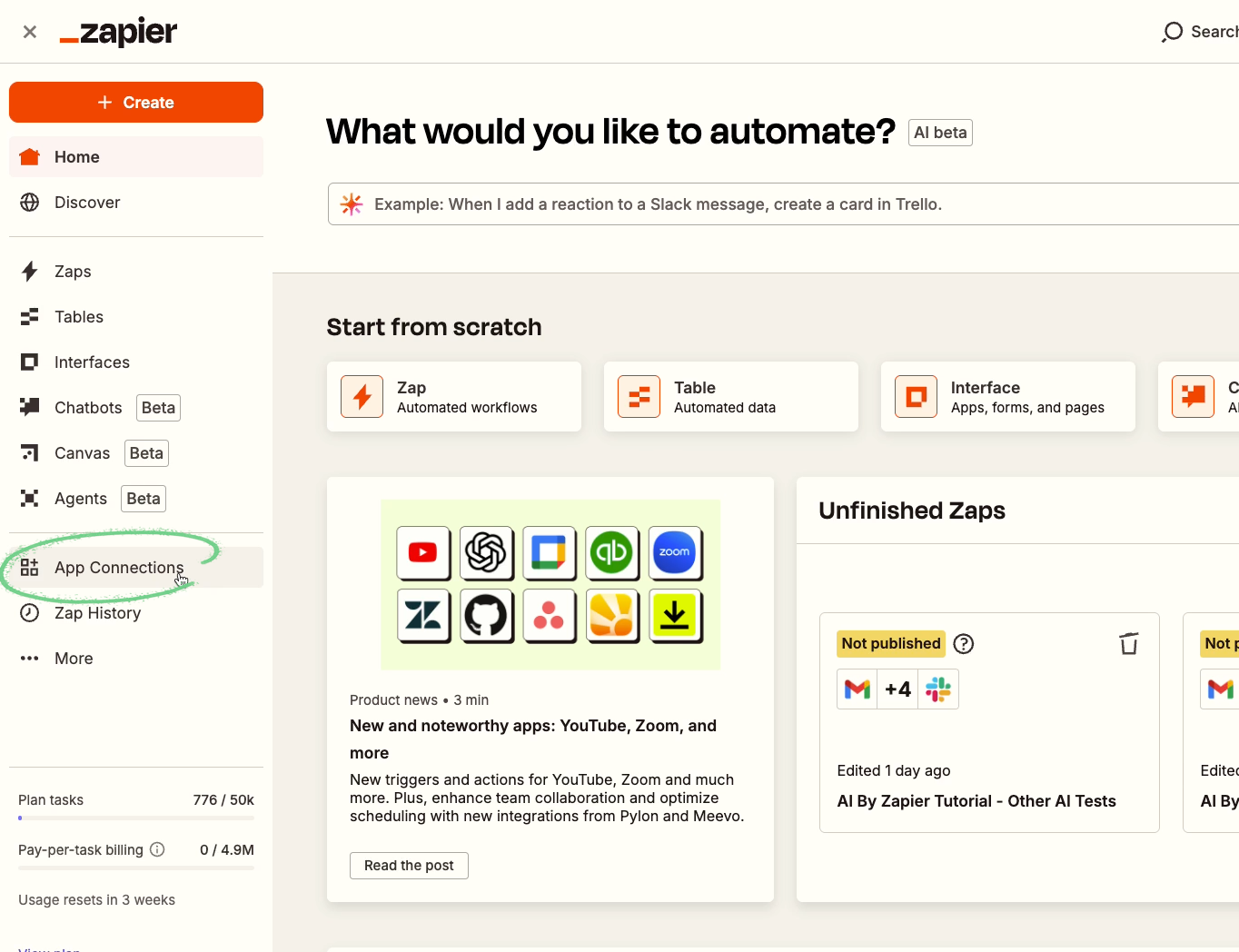Click the Zendesk app icon
The width and height of the screenshot is (1239, 952).
423,616
